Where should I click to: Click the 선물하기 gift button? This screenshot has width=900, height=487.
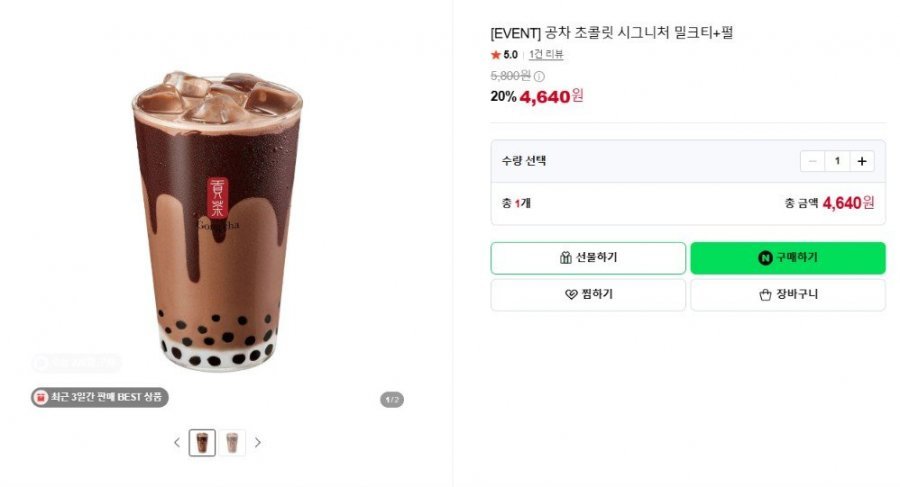588,258
